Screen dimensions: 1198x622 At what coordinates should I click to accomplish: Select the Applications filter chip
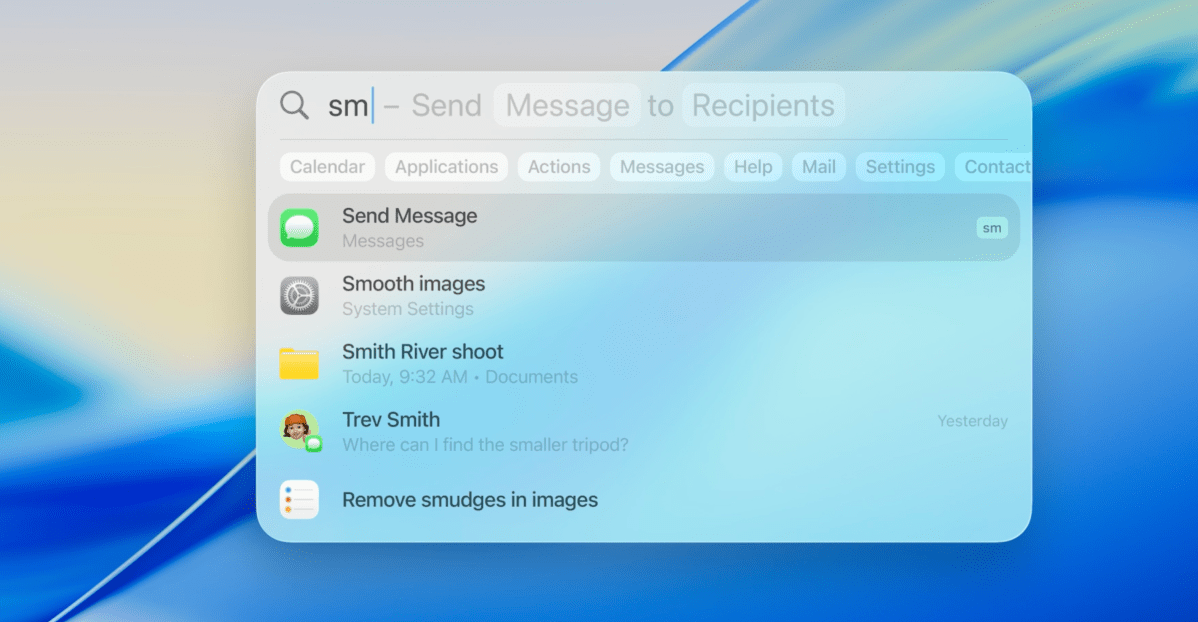(446, 167)
